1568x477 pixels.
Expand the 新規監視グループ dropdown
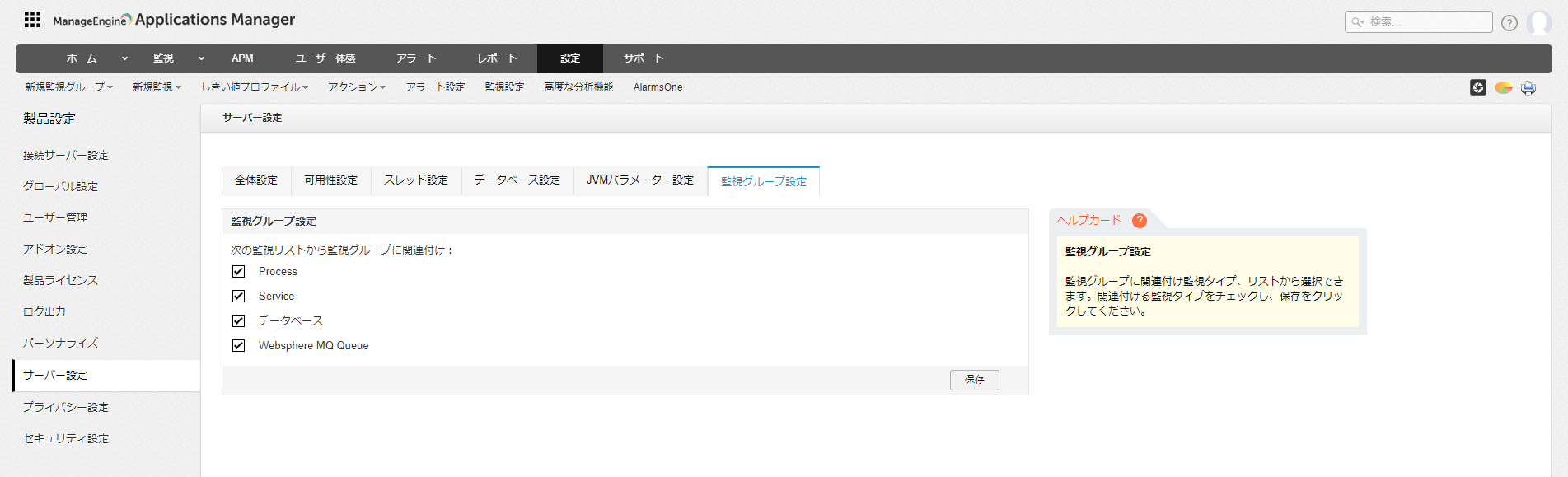pos(68,87)
